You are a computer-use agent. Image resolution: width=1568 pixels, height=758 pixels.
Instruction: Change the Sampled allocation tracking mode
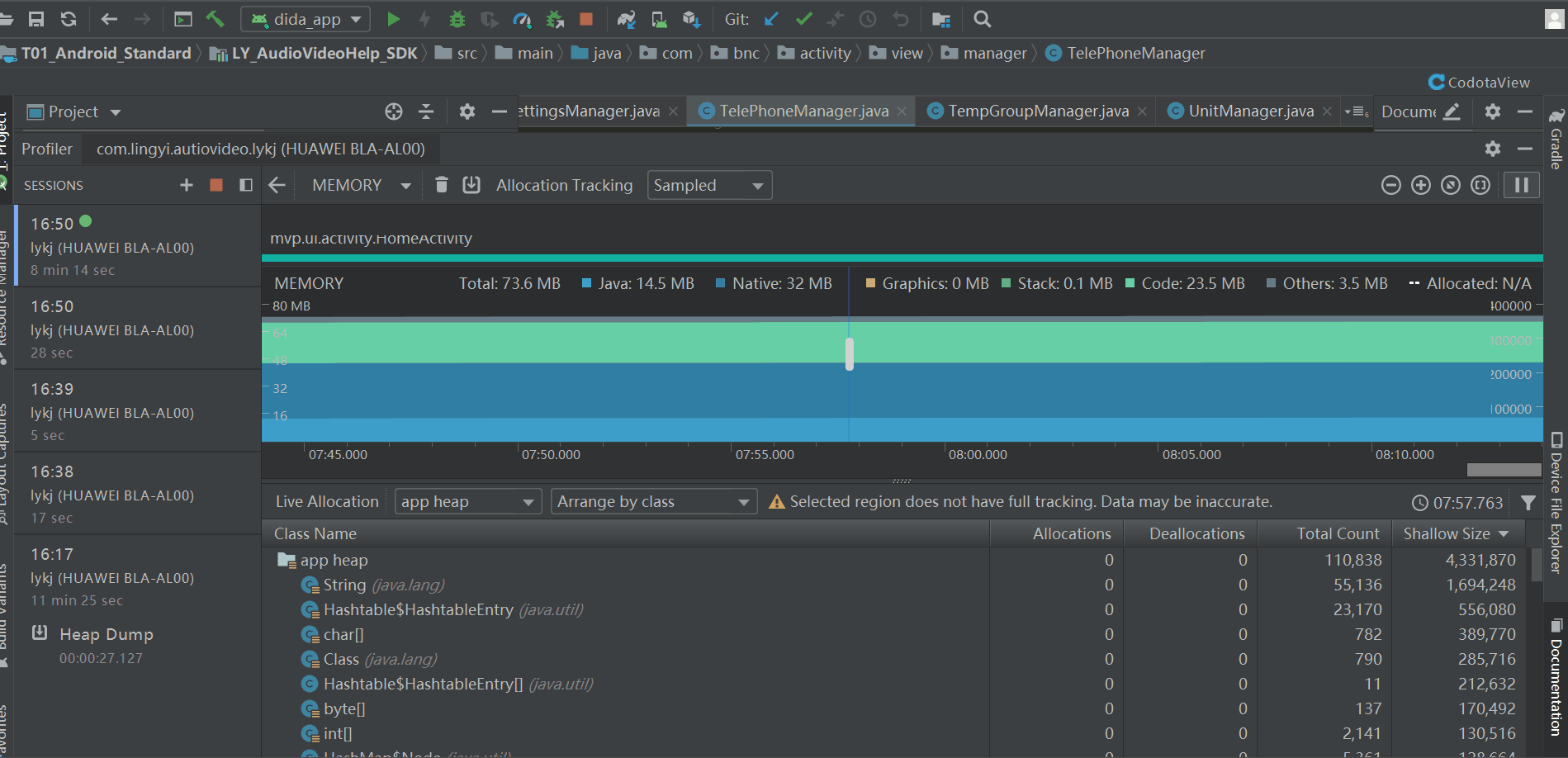click(709, 185)
